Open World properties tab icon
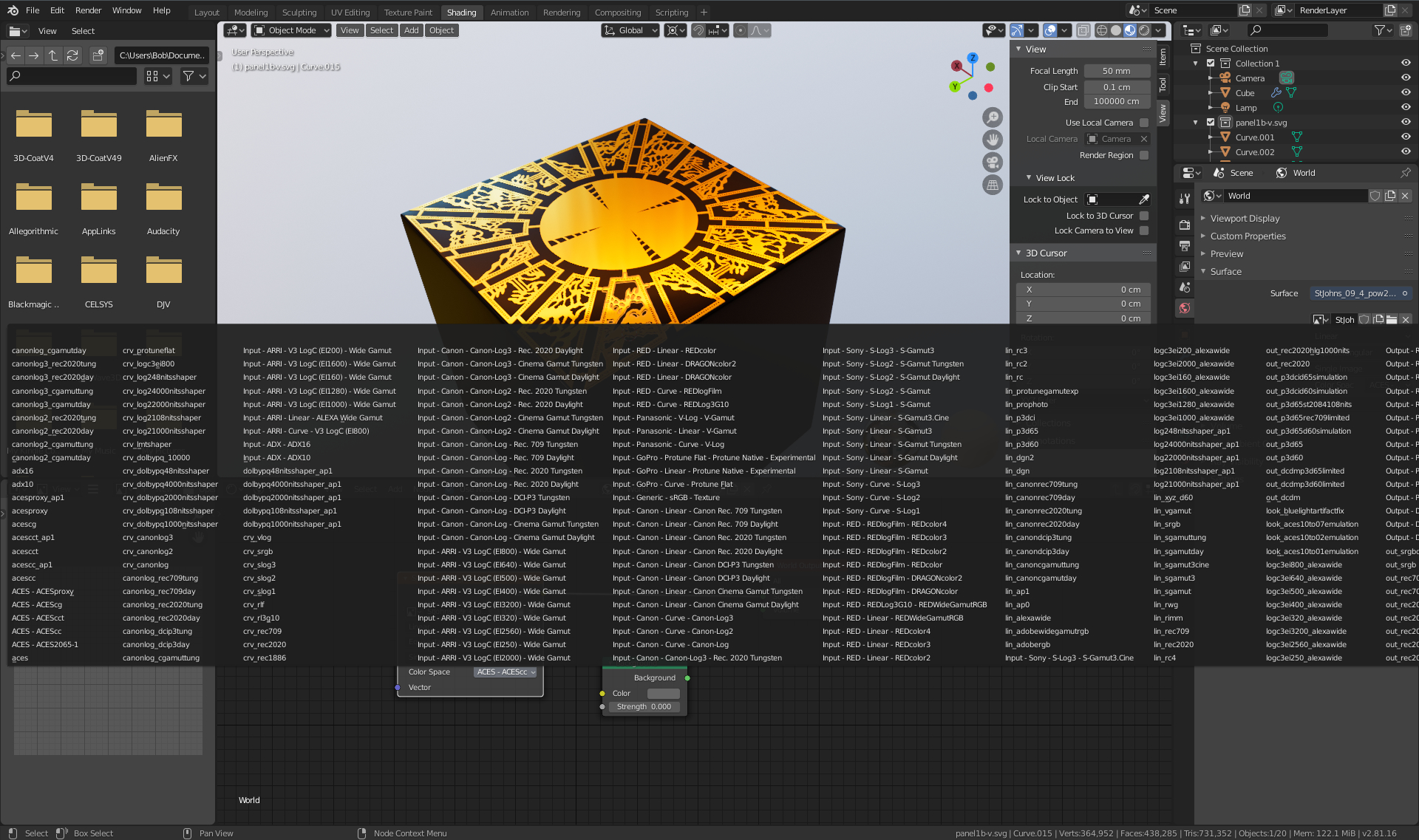This screenshot has width=1419, height=840. [x=1185, y=308]
